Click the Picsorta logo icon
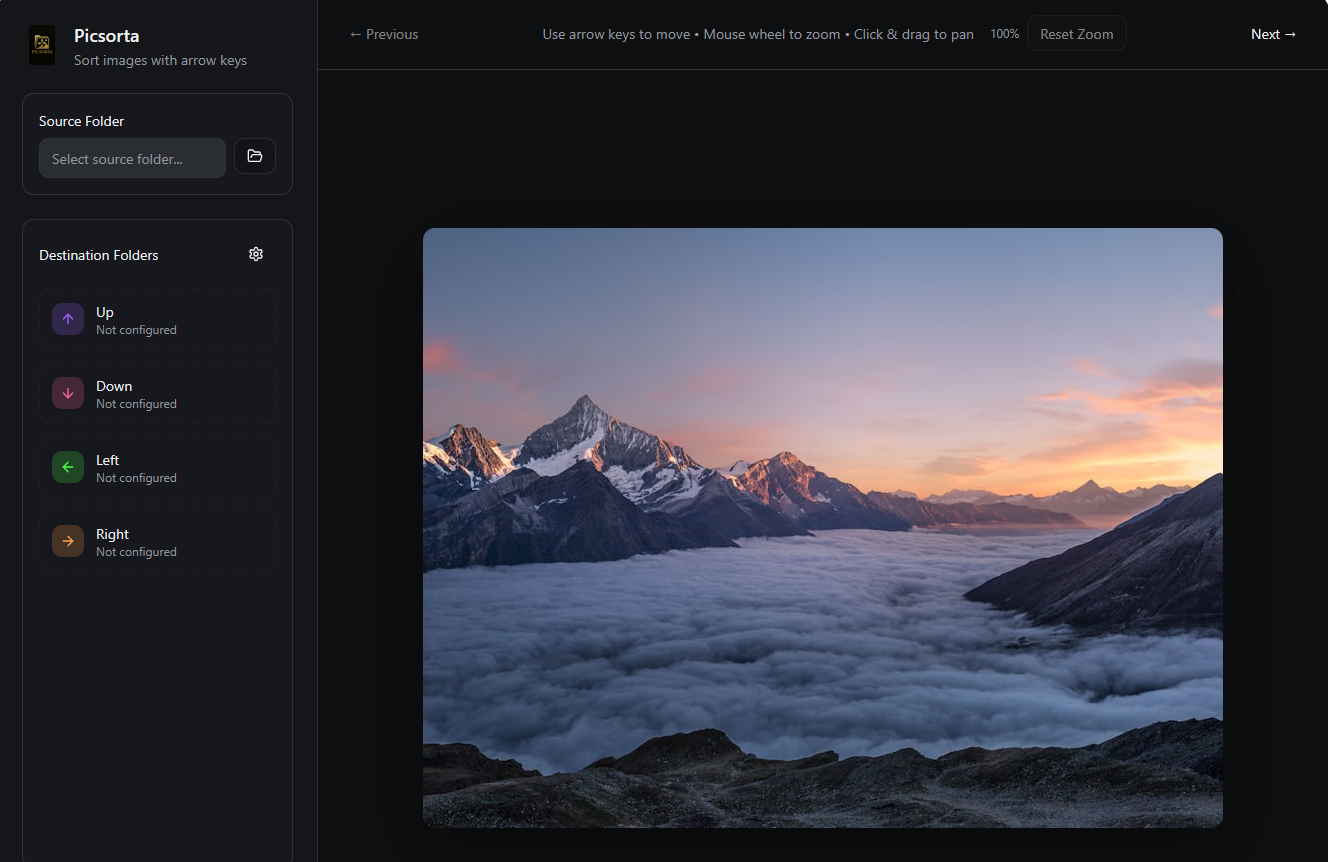This screenshot has height=862, width=1328. click(42, 45)
